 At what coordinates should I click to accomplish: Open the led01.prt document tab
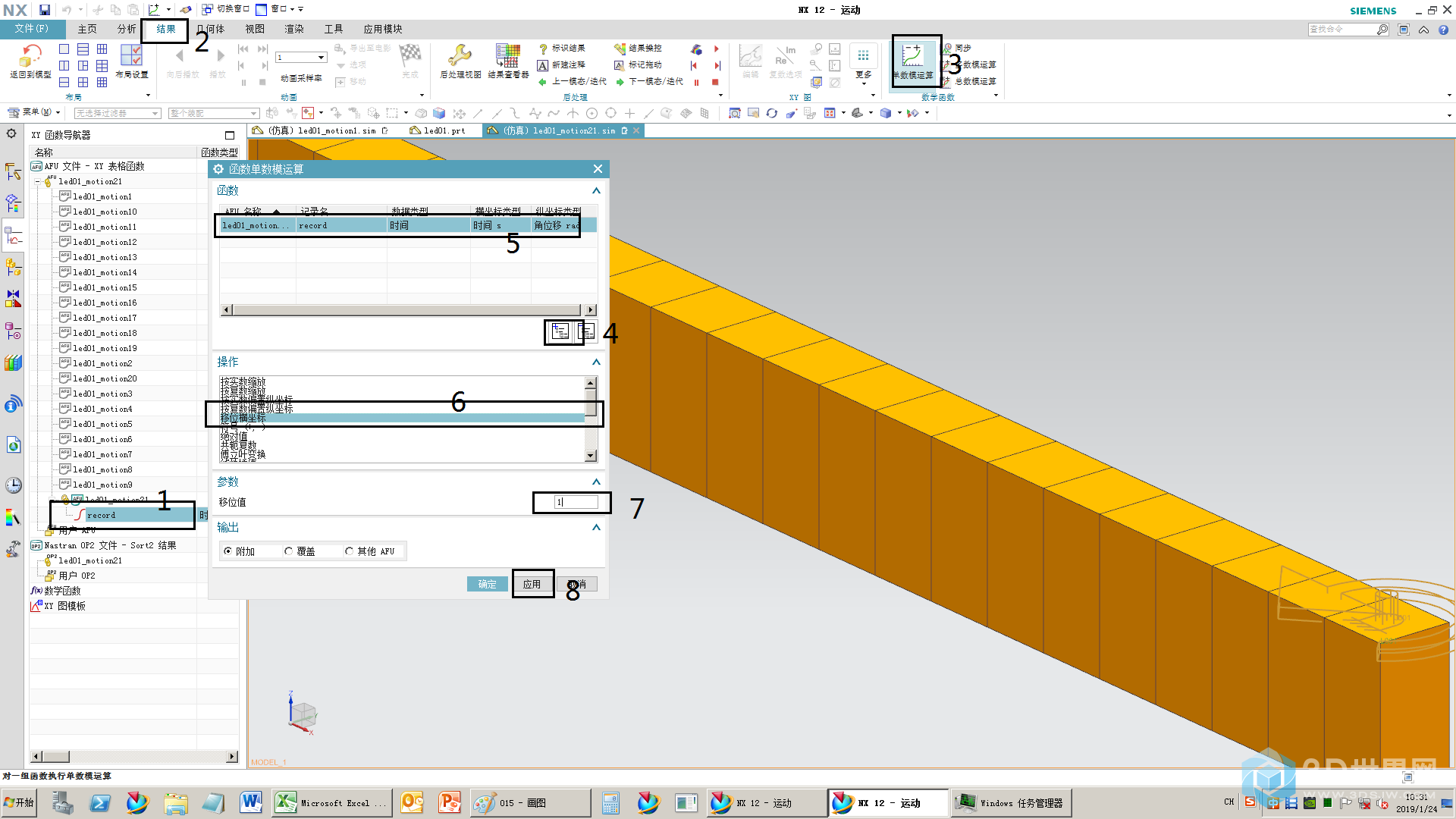click(438, 130)
